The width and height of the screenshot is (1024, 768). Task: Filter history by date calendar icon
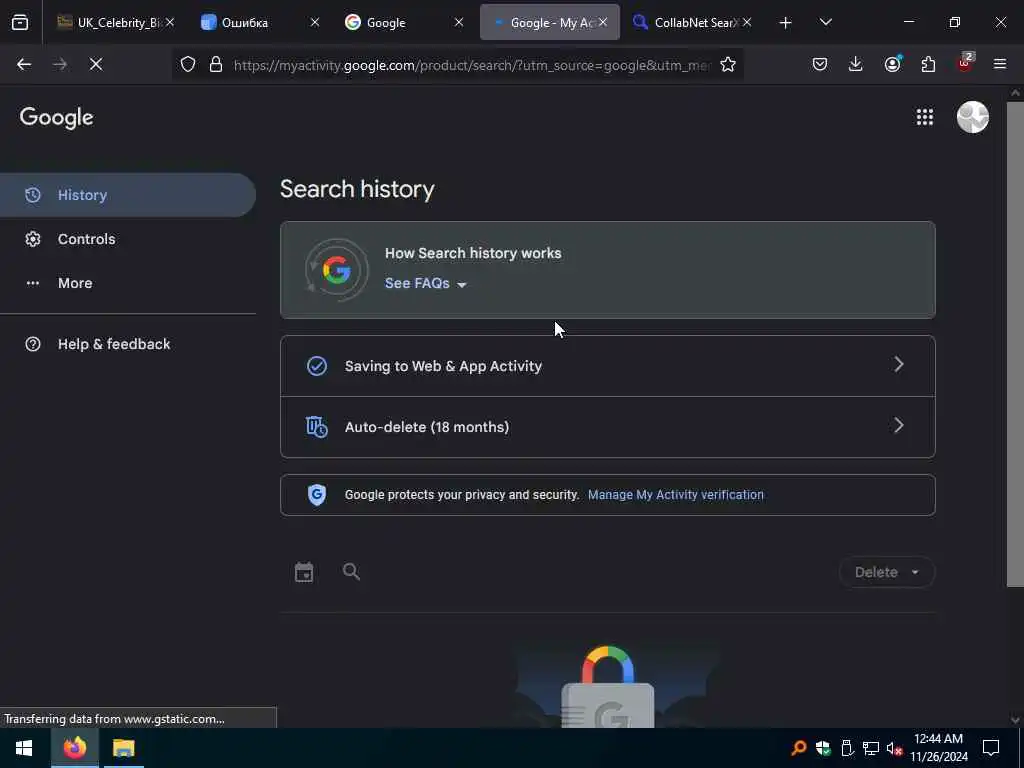304,572
